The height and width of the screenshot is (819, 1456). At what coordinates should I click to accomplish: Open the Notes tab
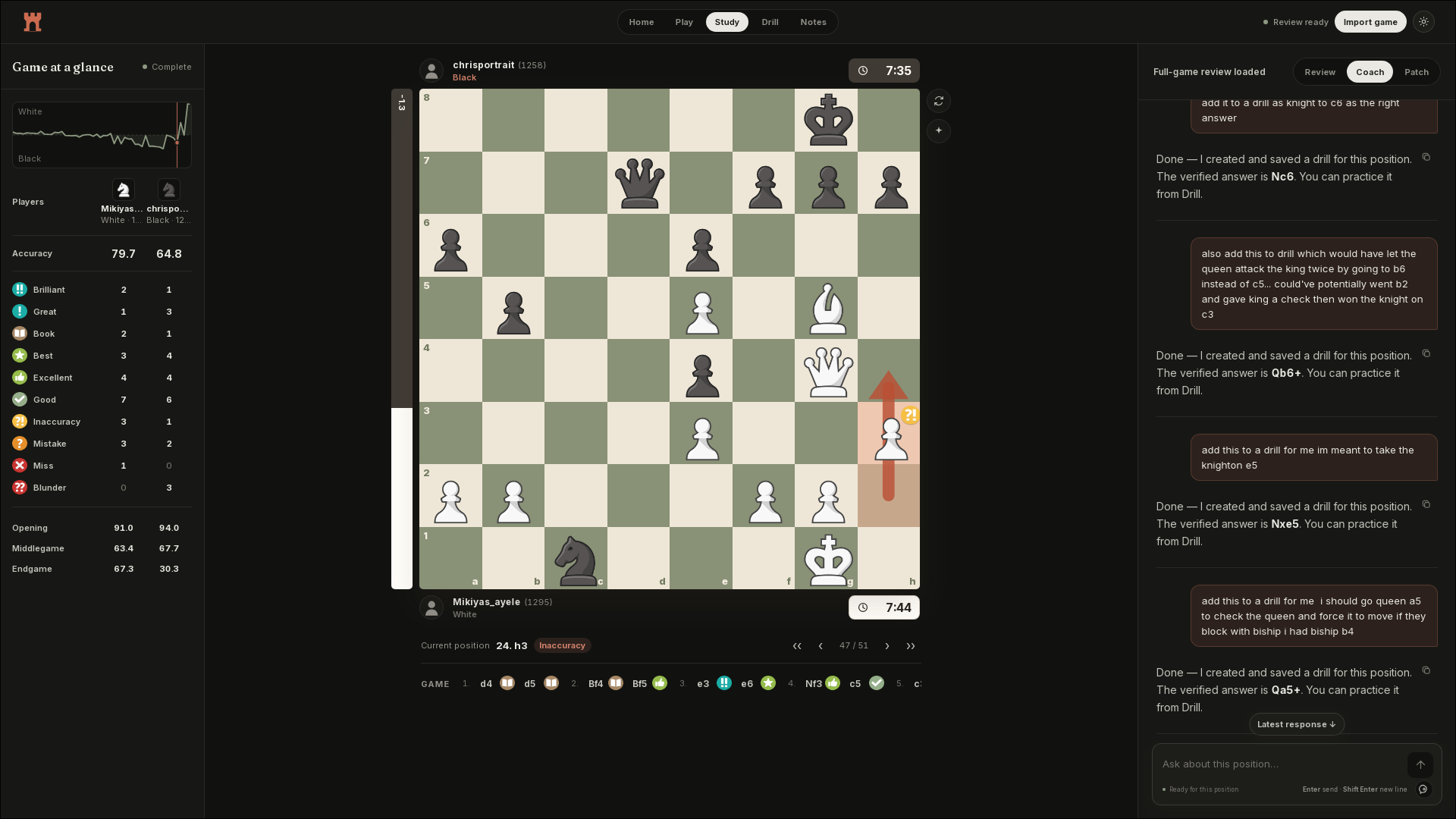[x=814, y=22]
